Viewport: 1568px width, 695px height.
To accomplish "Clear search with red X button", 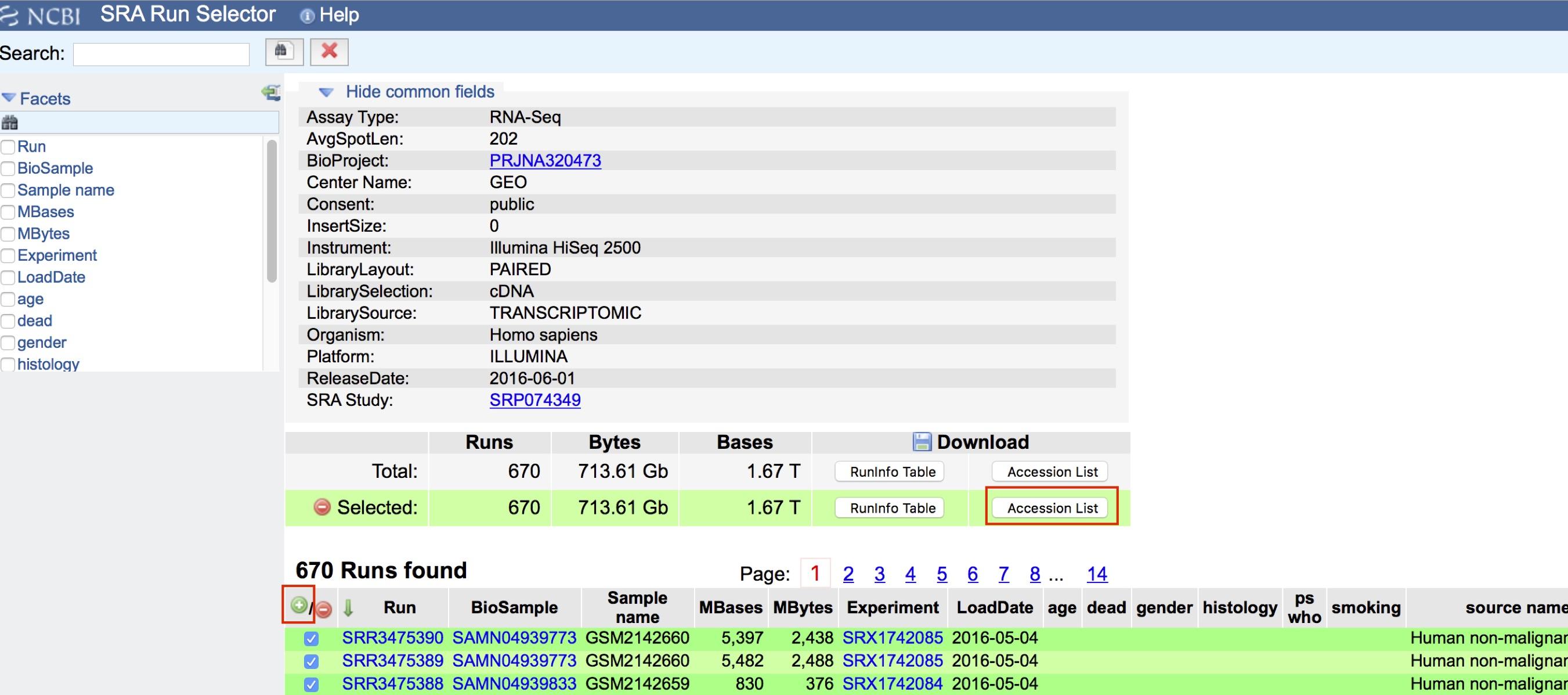I will tap(328, 52).
